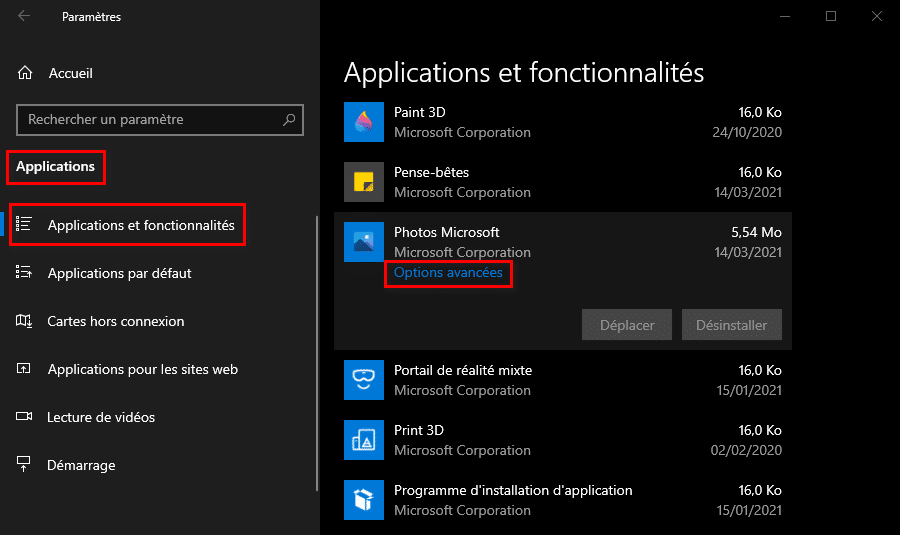Open Applications et fonctionnalités section
The height and width of the screenshot is (535, 900).
click(x=140, y=225)
